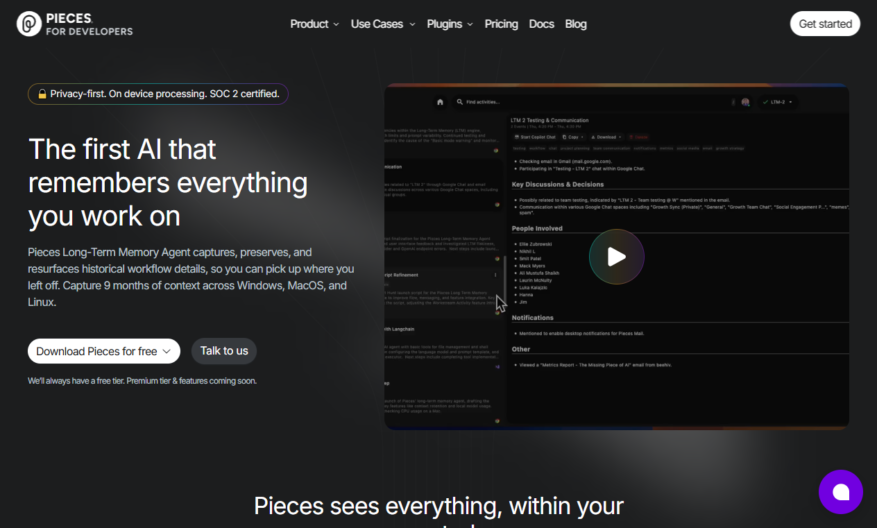Image resolution: width=877 pixels, height=528 pixels.
Task: Click Start Copilot Chat in video preview
Action: (535, 137)
